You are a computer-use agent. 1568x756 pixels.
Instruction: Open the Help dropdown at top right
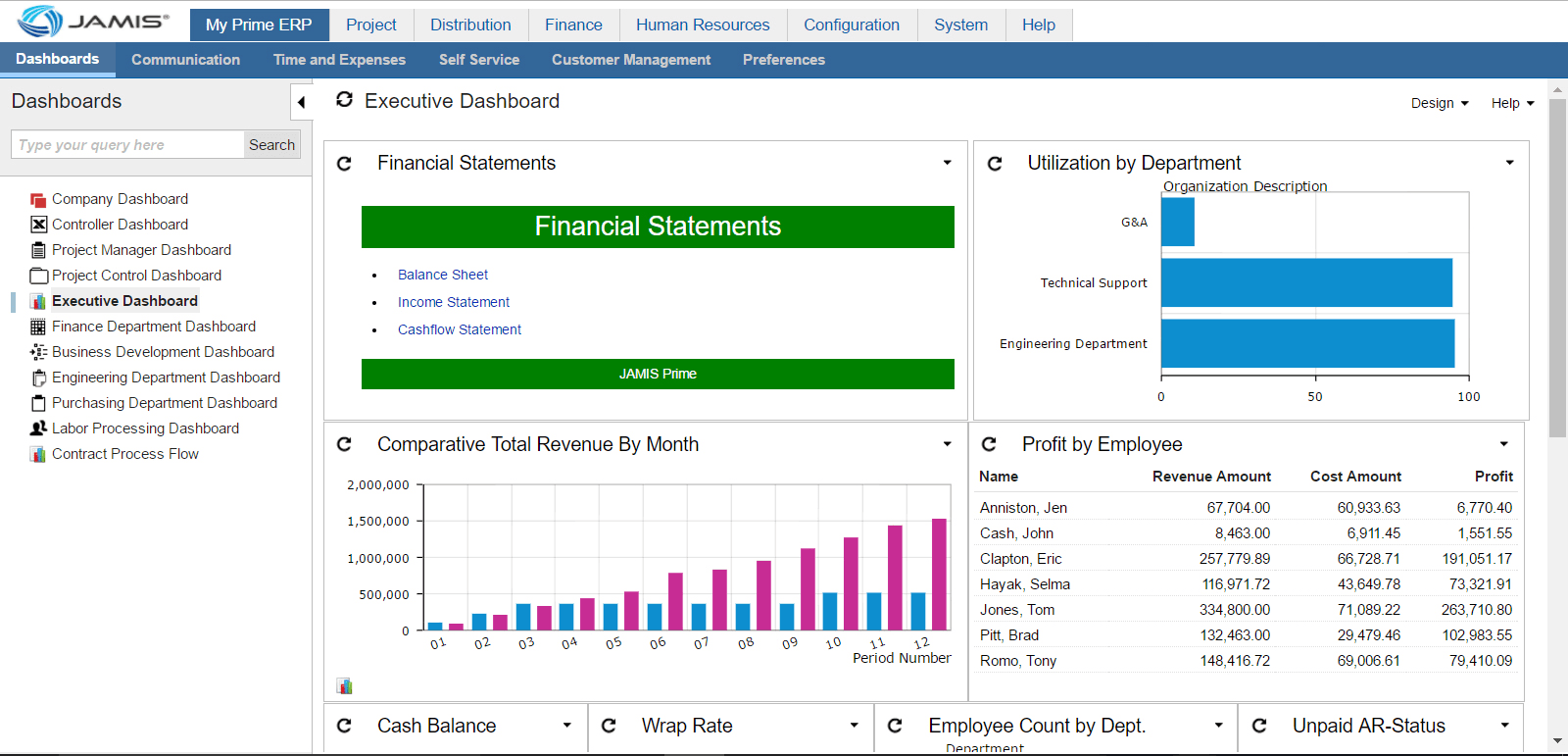1511,103
